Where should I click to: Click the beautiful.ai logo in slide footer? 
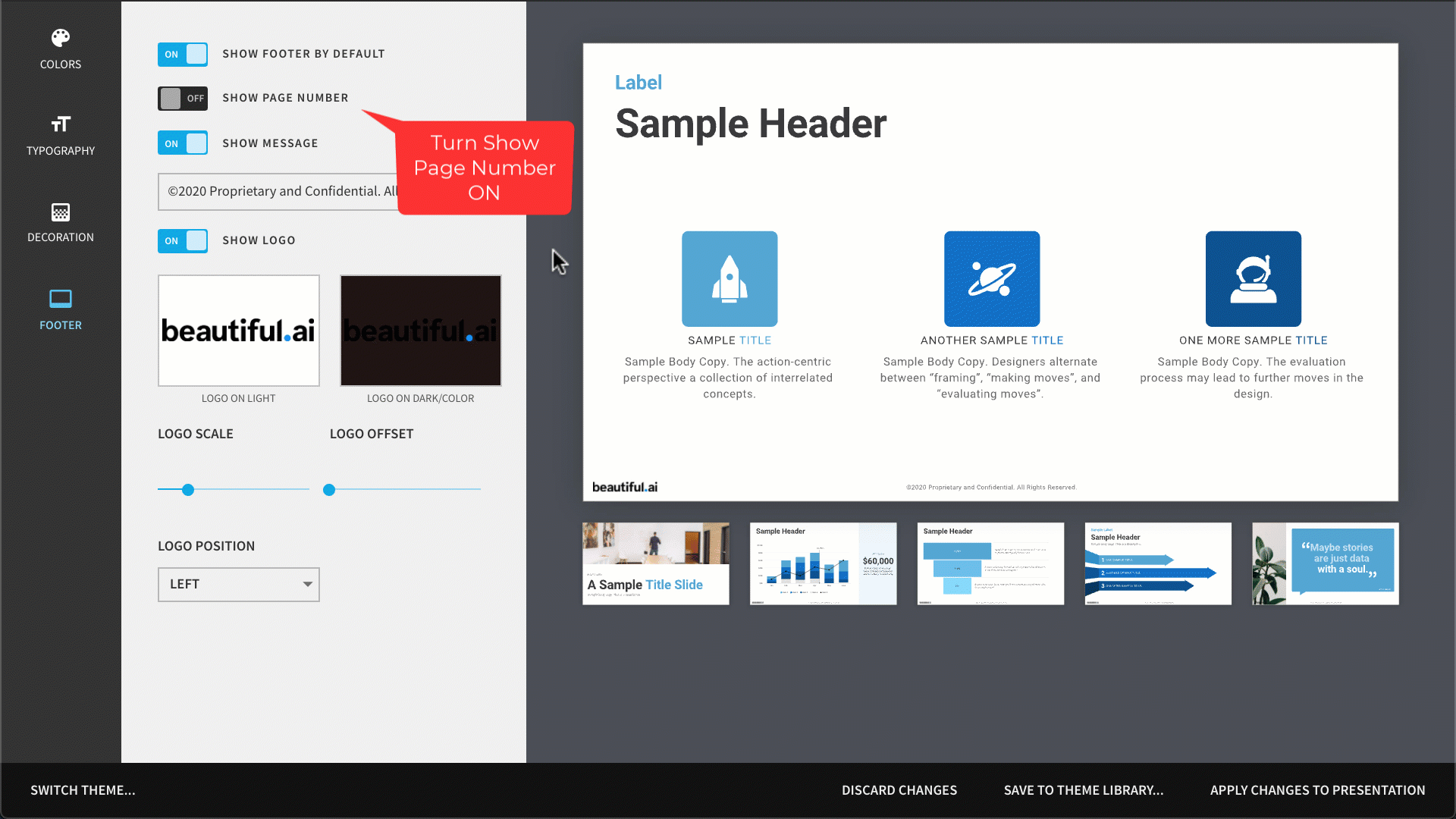coord(625,487)
